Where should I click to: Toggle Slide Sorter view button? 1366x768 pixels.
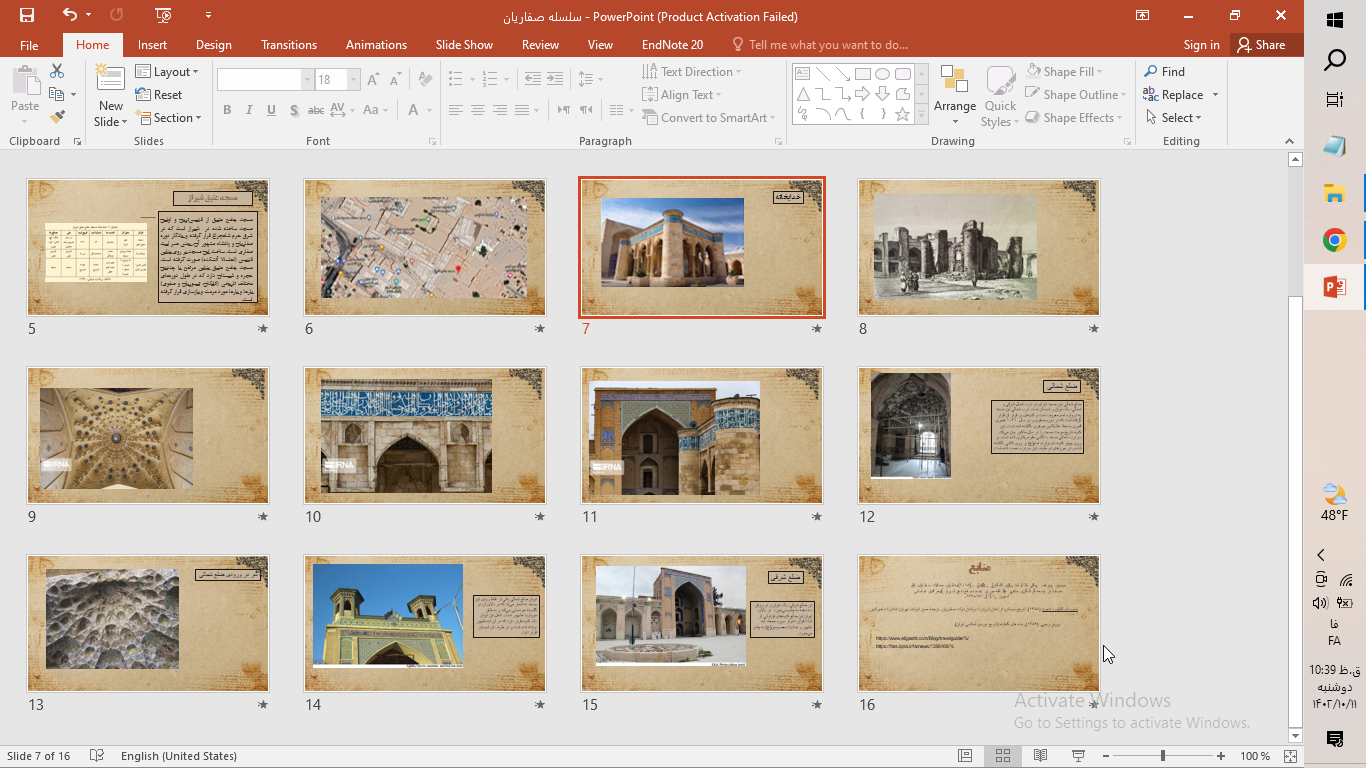(1002, 756)
